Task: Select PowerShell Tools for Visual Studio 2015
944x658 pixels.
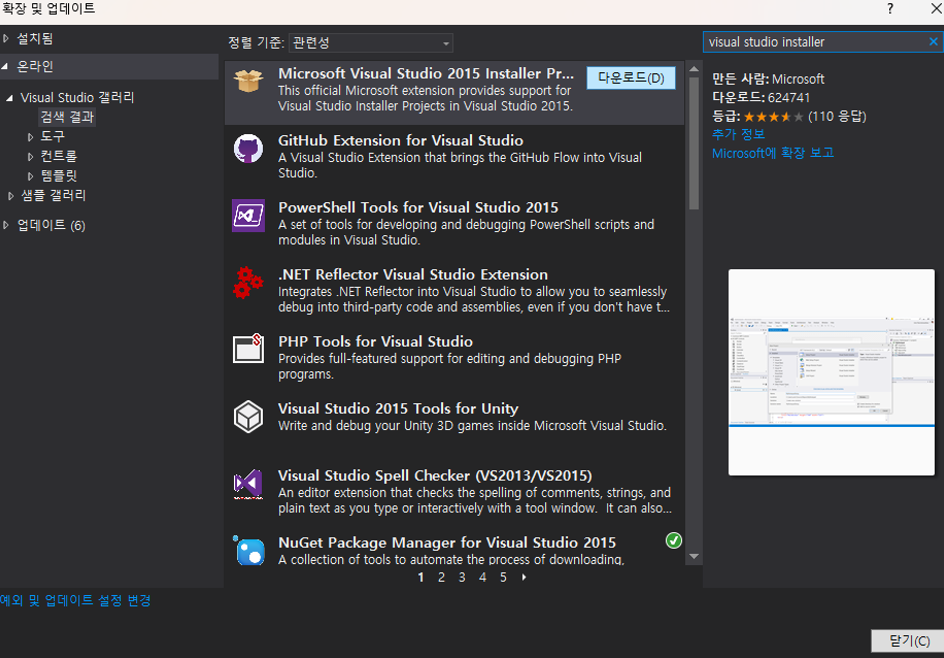Action: (x=418, y=208)
